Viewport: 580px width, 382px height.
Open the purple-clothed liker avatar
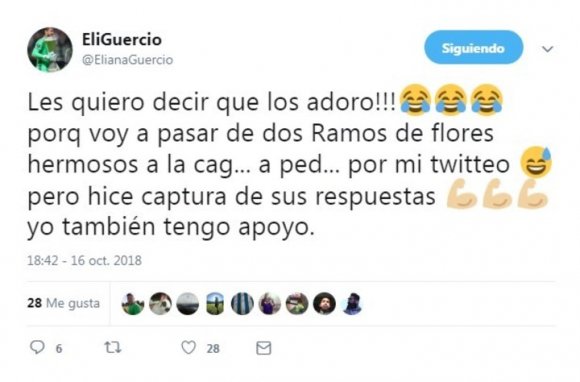click(x=270, y=304)
